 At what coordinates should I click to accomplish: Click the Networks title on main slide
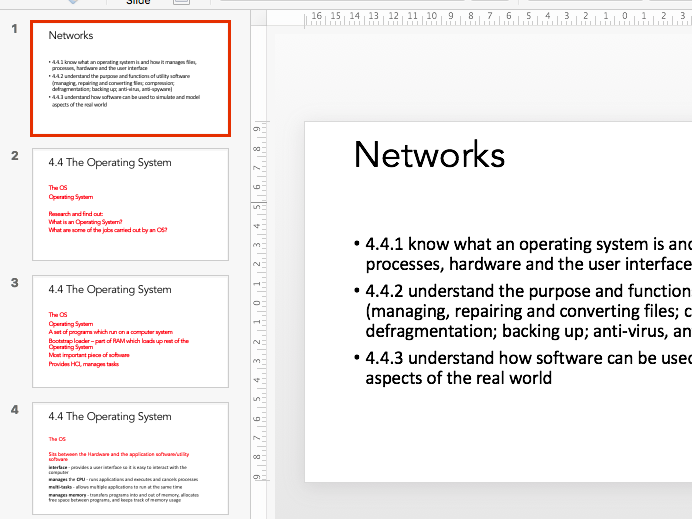tap(429, 155)
